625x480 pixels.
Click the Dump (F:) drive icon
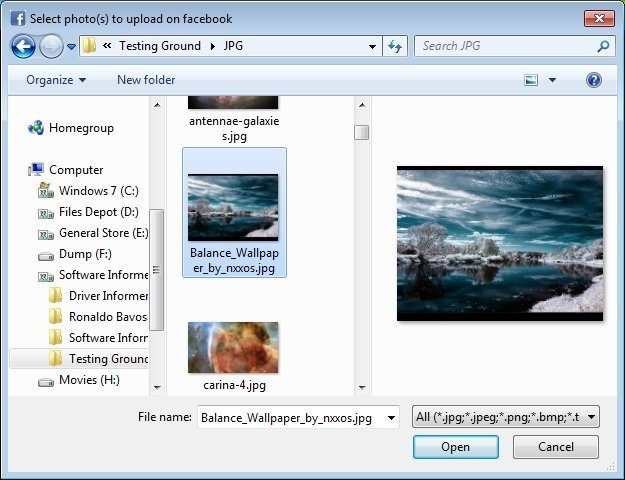(45, 256)
